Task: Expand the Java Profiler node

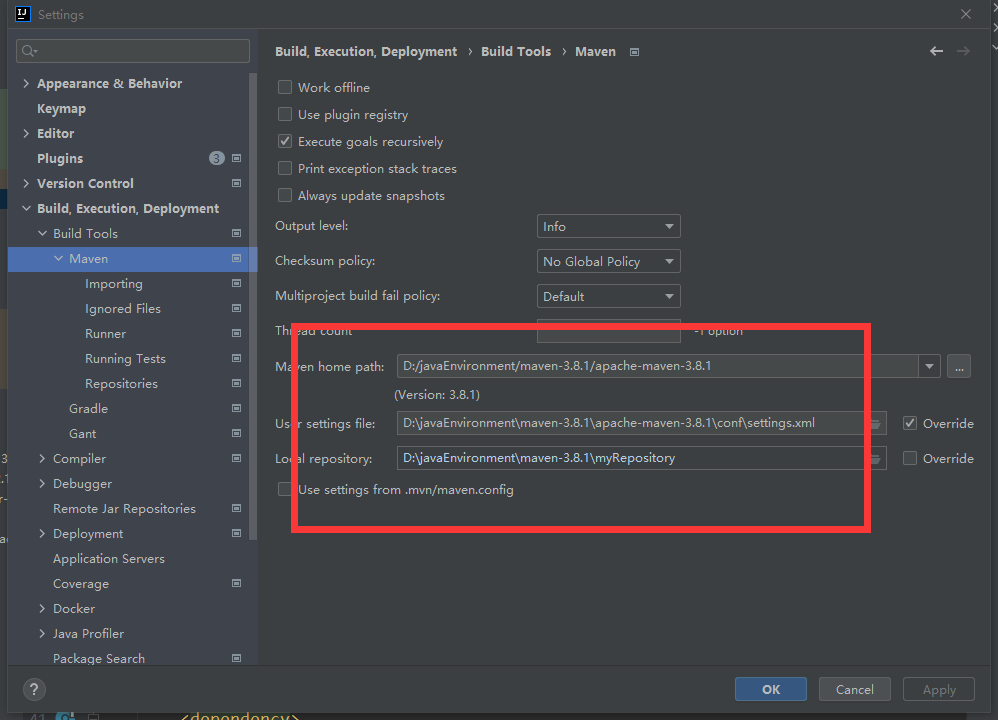Action: click(x=42, y=633)
